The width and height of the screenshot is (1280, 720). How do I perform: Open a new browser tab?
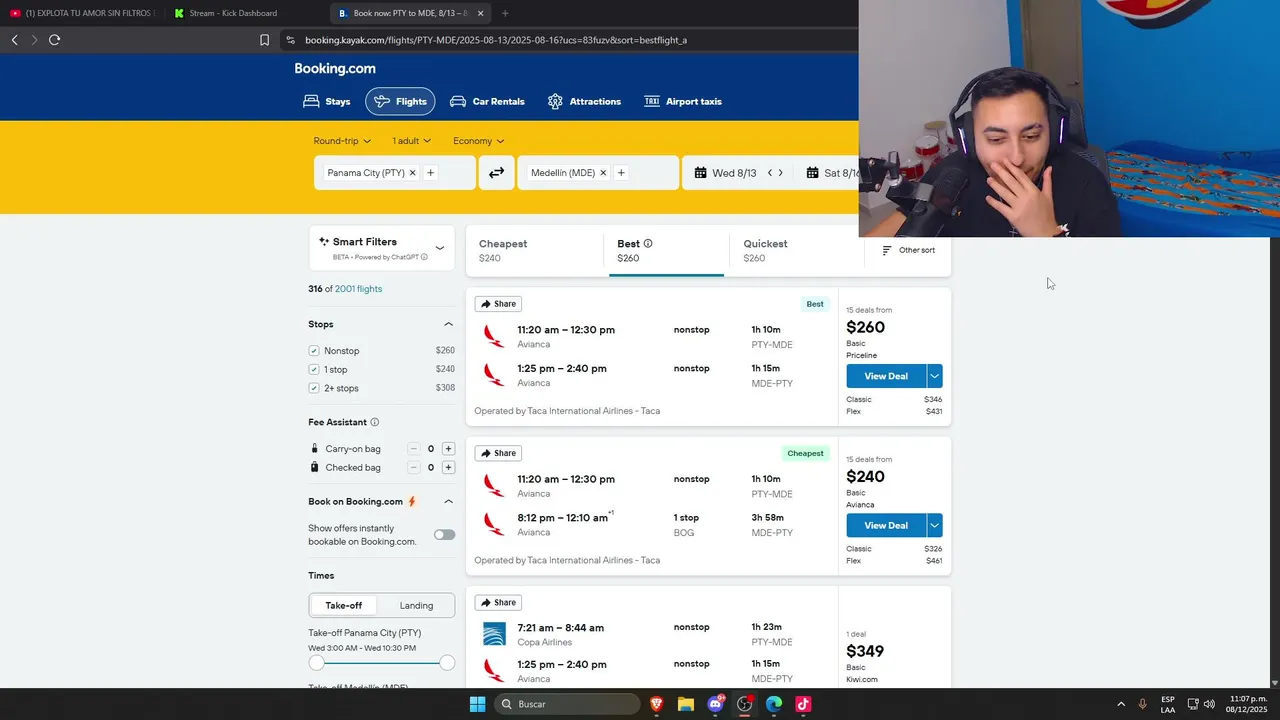505,13
